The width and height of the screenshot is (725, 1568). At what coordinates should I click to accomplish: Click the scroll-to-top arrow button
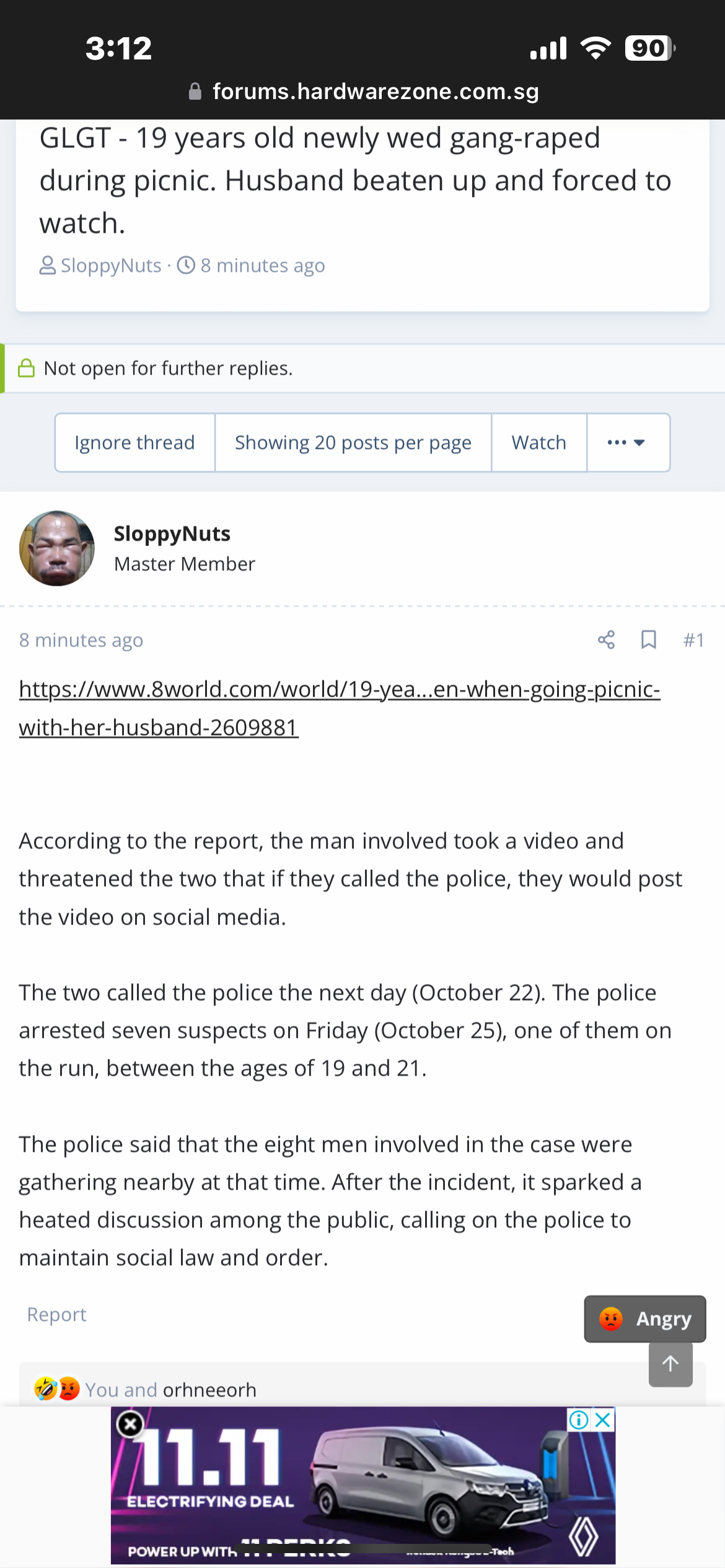670,1364
